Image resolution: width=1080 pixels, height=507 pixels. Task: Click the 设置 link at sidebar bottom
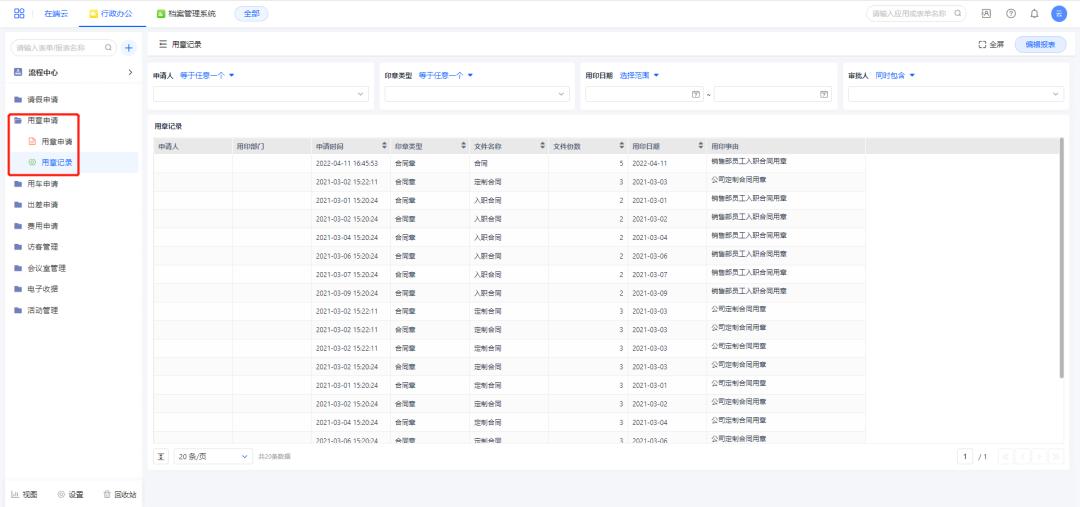pyautogui.click(x=70, y=495)
